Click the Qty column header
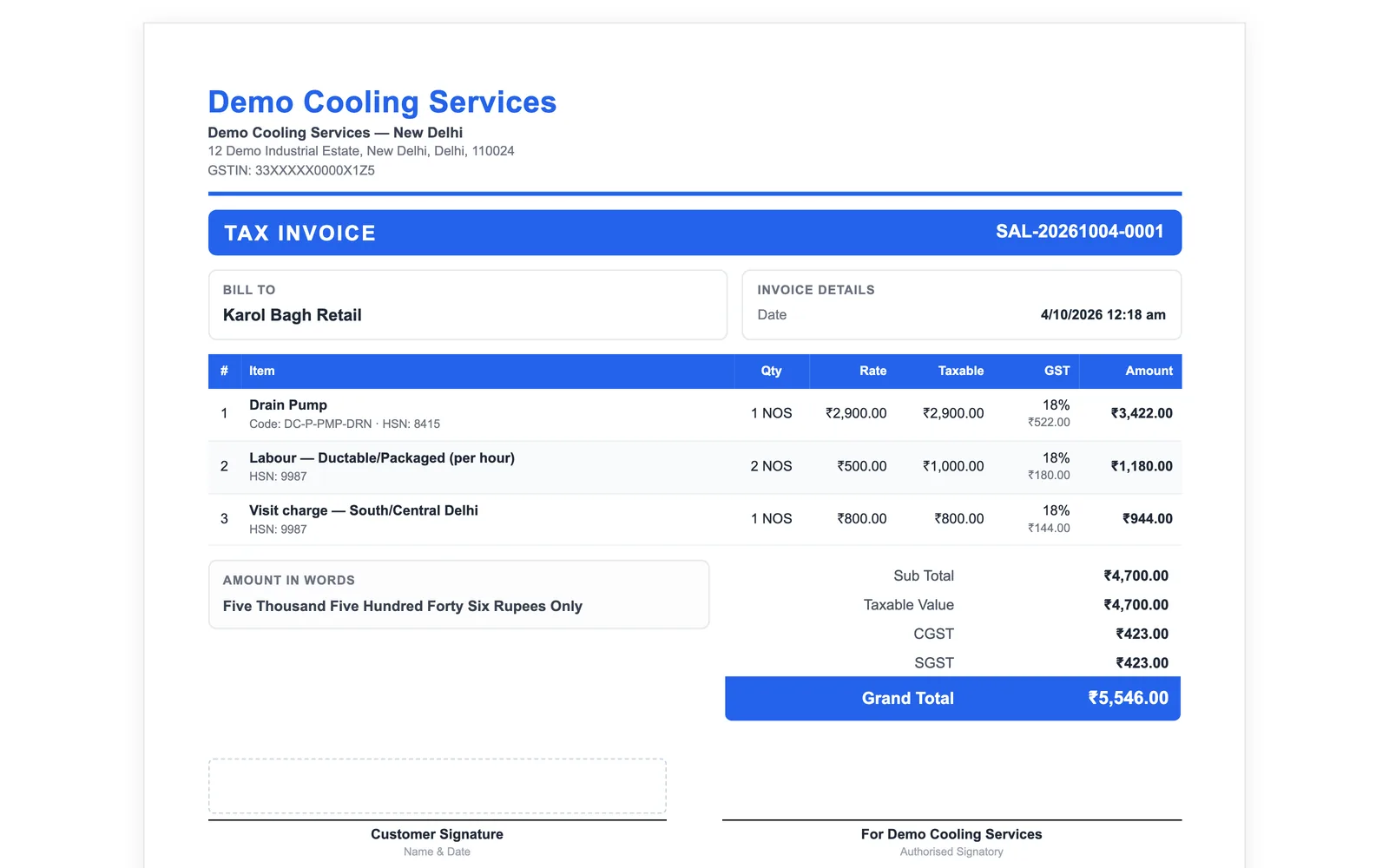 pyautogui.click(x=771, y=371)
